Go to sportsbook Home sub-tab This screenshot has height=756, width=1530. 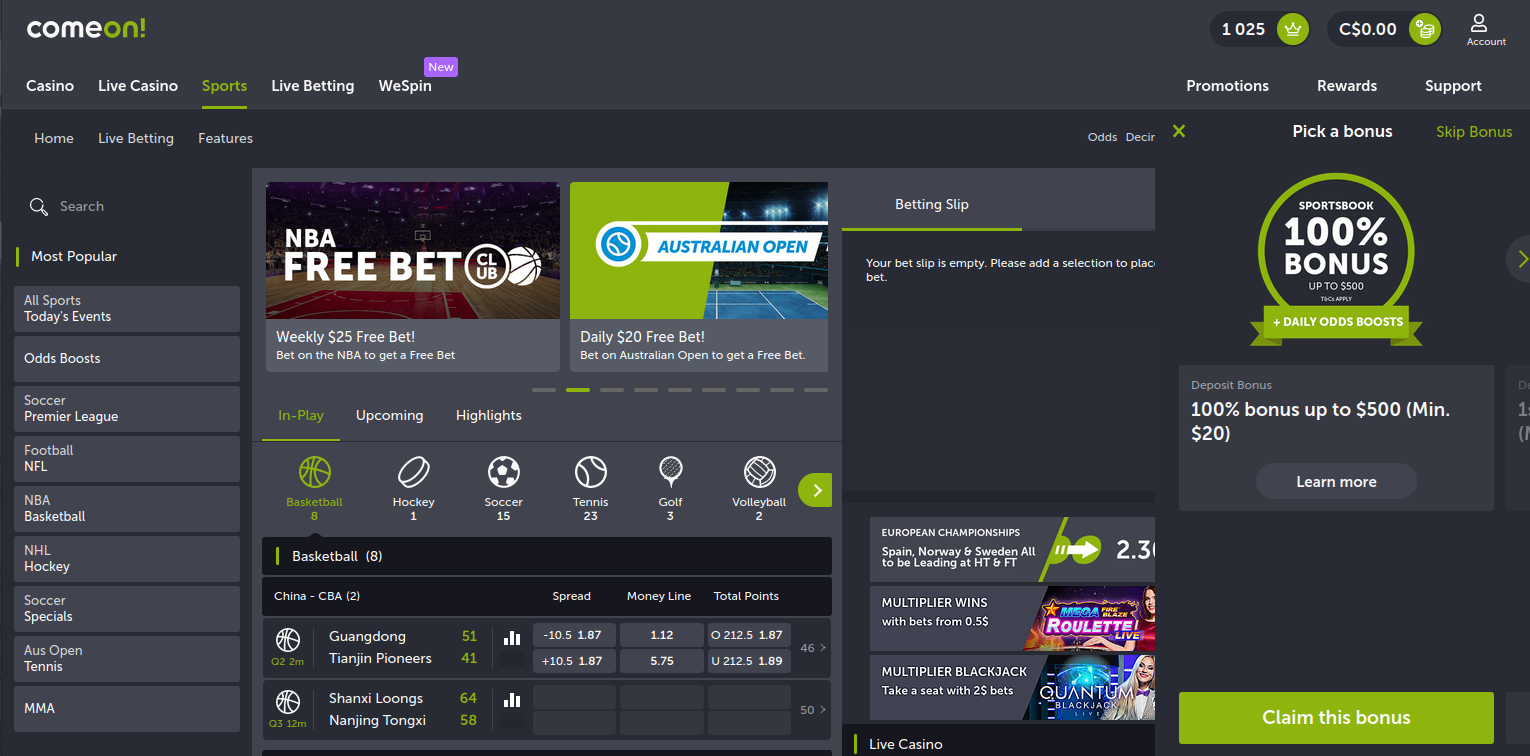pos(54,138)
